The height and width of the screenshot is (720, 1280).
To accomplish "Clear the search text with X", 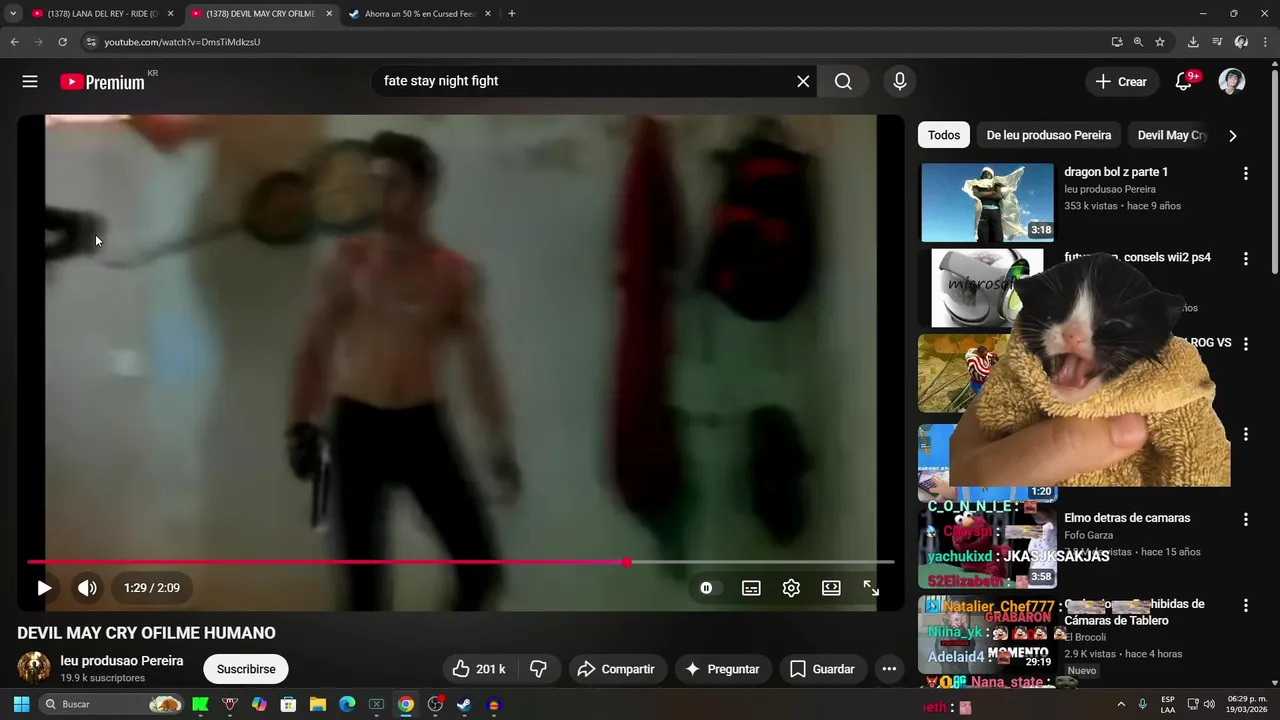I will [x=803, y=82].
